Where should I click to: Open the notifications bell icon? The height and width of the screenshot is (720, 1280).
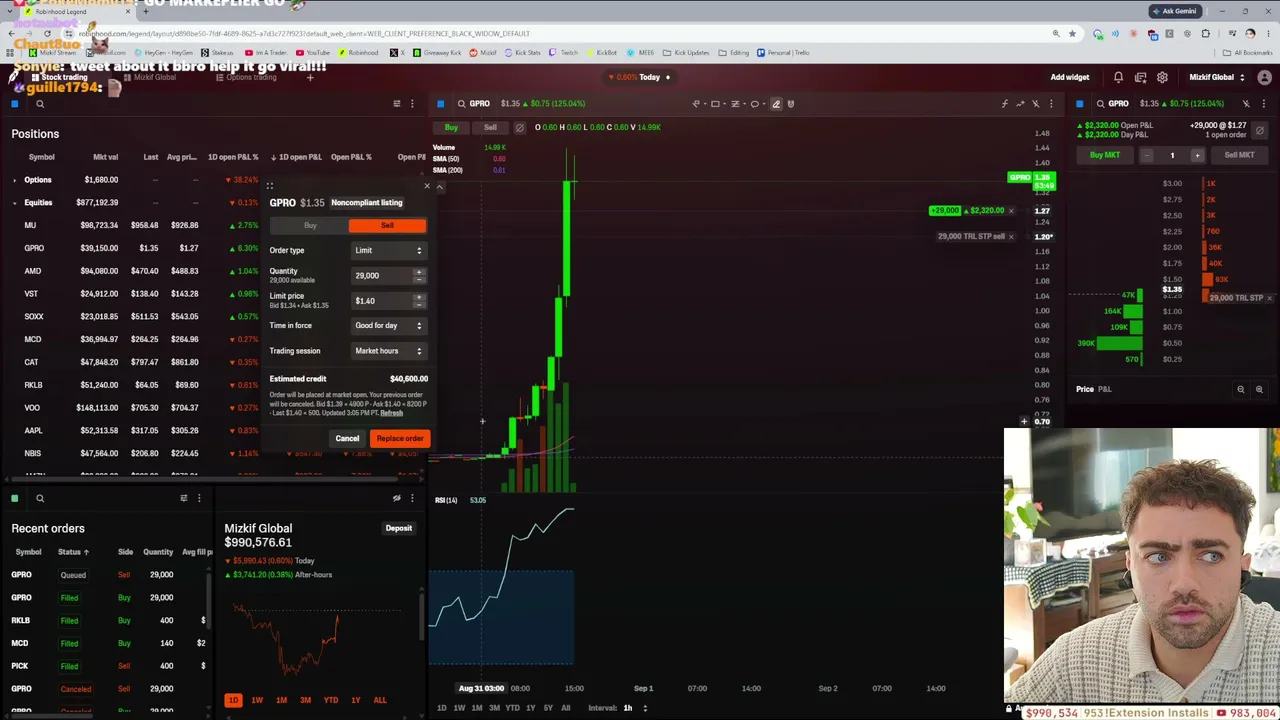tap(1118, 77)
